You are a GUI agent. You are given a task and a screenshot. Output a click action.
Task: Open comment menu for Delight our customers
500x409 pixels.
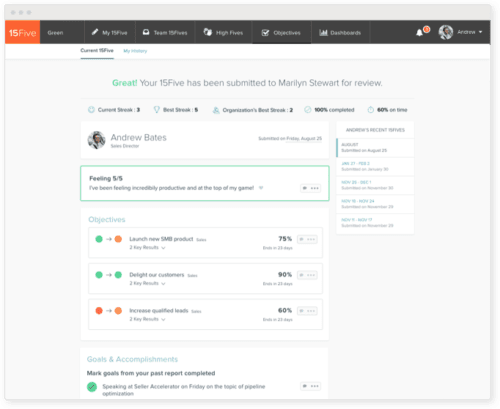point(307,275)
